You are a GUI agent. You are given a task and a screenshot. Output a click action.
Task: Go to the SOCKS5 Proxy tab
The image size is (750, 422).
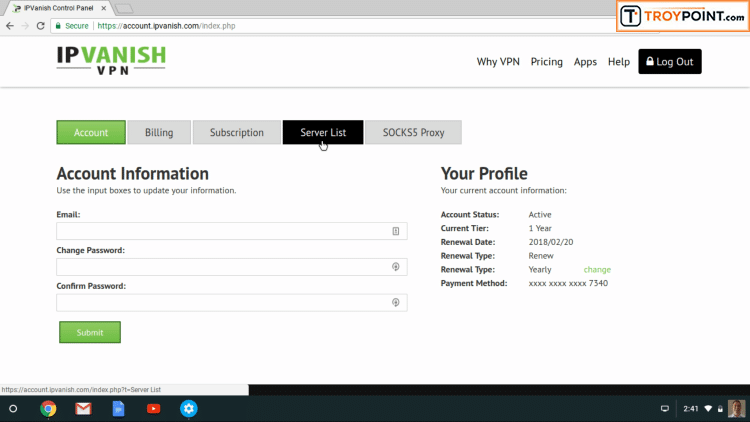413,132
